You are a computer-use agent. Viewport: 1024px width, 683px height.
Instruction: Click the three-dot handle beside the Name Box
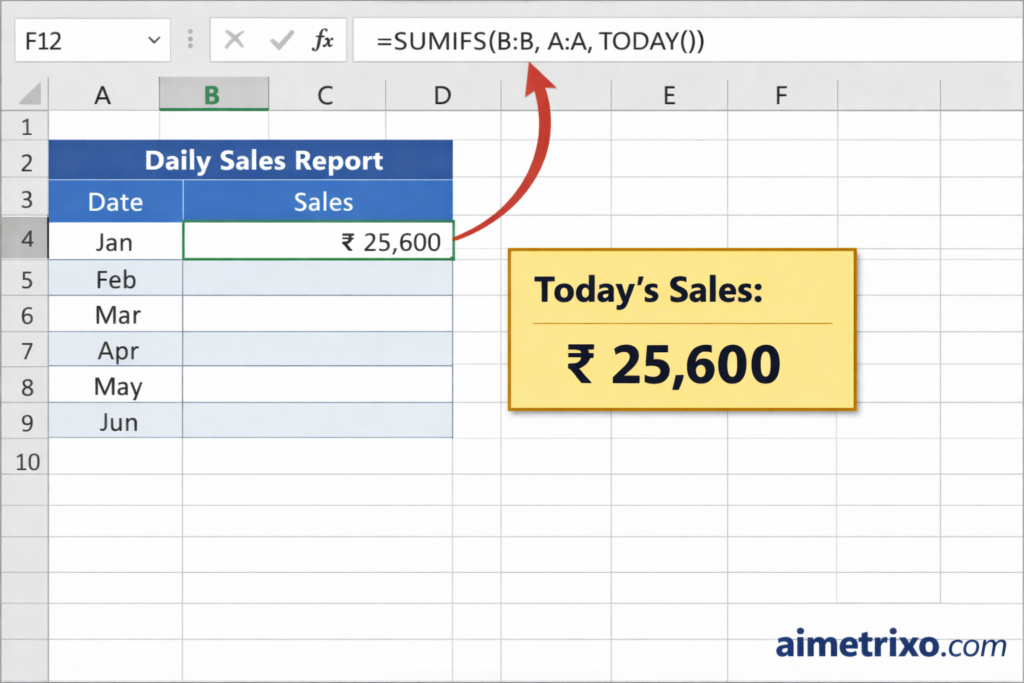(x=189, y=40)
